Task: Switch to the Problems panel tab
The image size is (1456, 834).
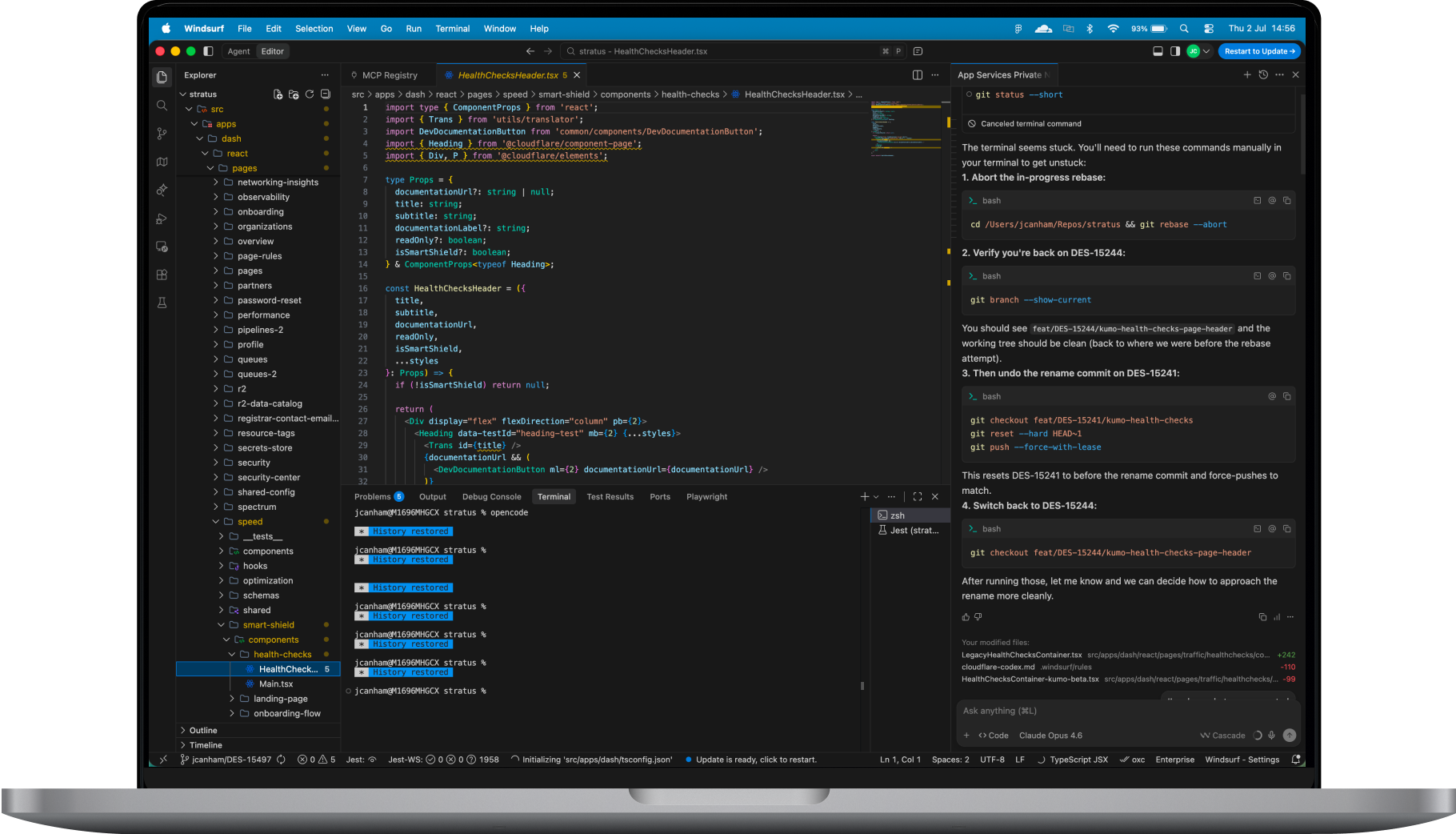Action: click(378, 497)
